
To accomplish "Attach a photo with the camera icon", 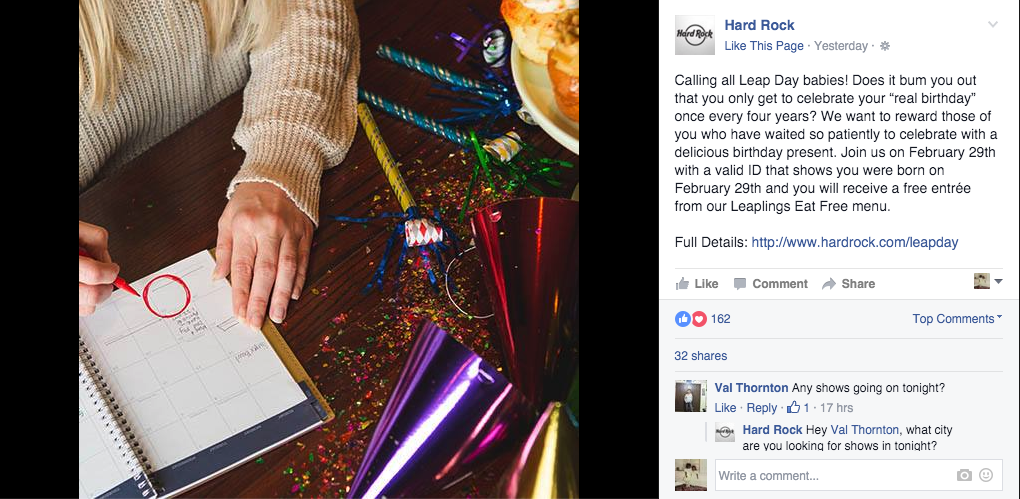I will 964,476.
